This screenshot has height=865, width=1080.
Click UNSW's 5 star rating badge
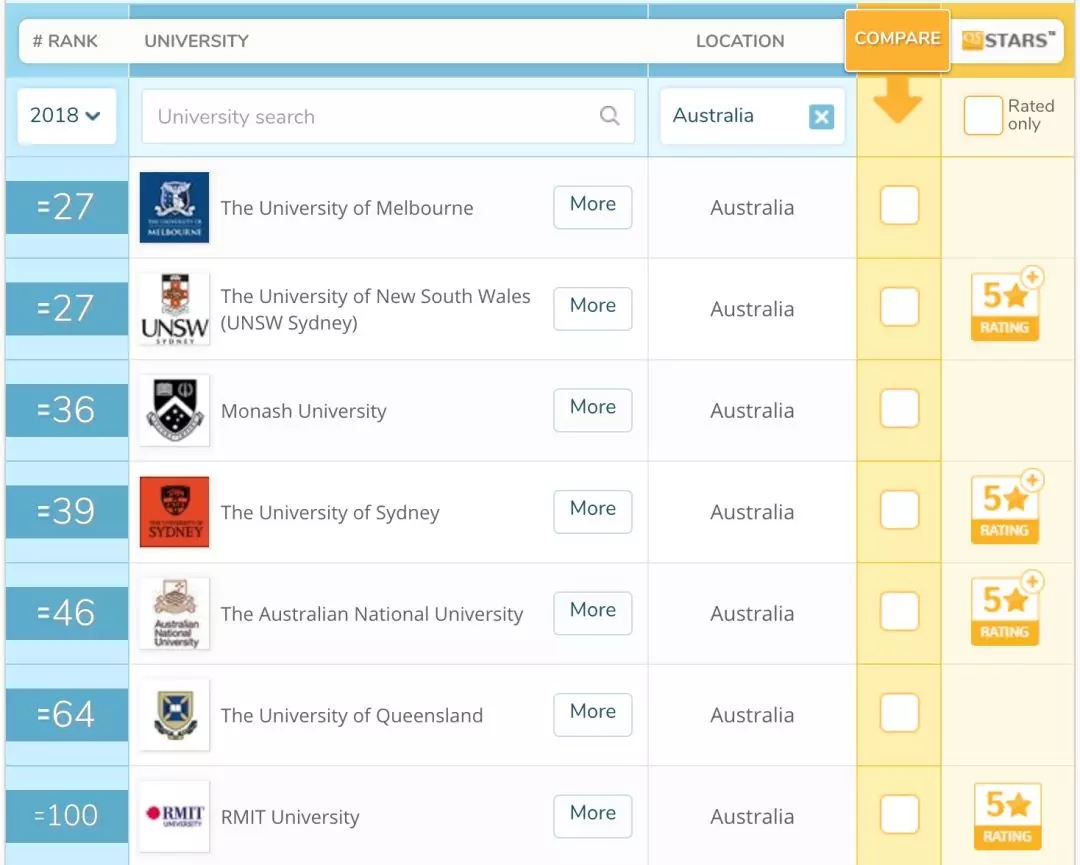[x=1006, y=307]
